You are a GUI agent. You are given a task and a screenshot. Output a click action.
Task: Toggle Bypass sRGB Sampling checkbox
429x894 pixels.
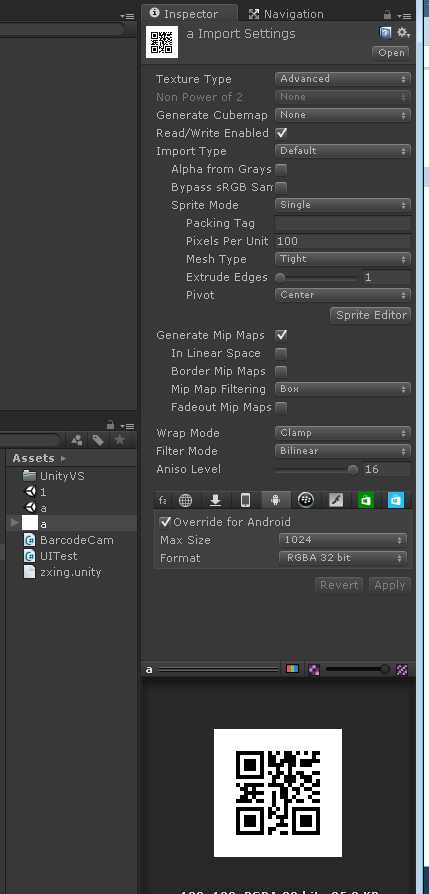(x=281, y=187)
